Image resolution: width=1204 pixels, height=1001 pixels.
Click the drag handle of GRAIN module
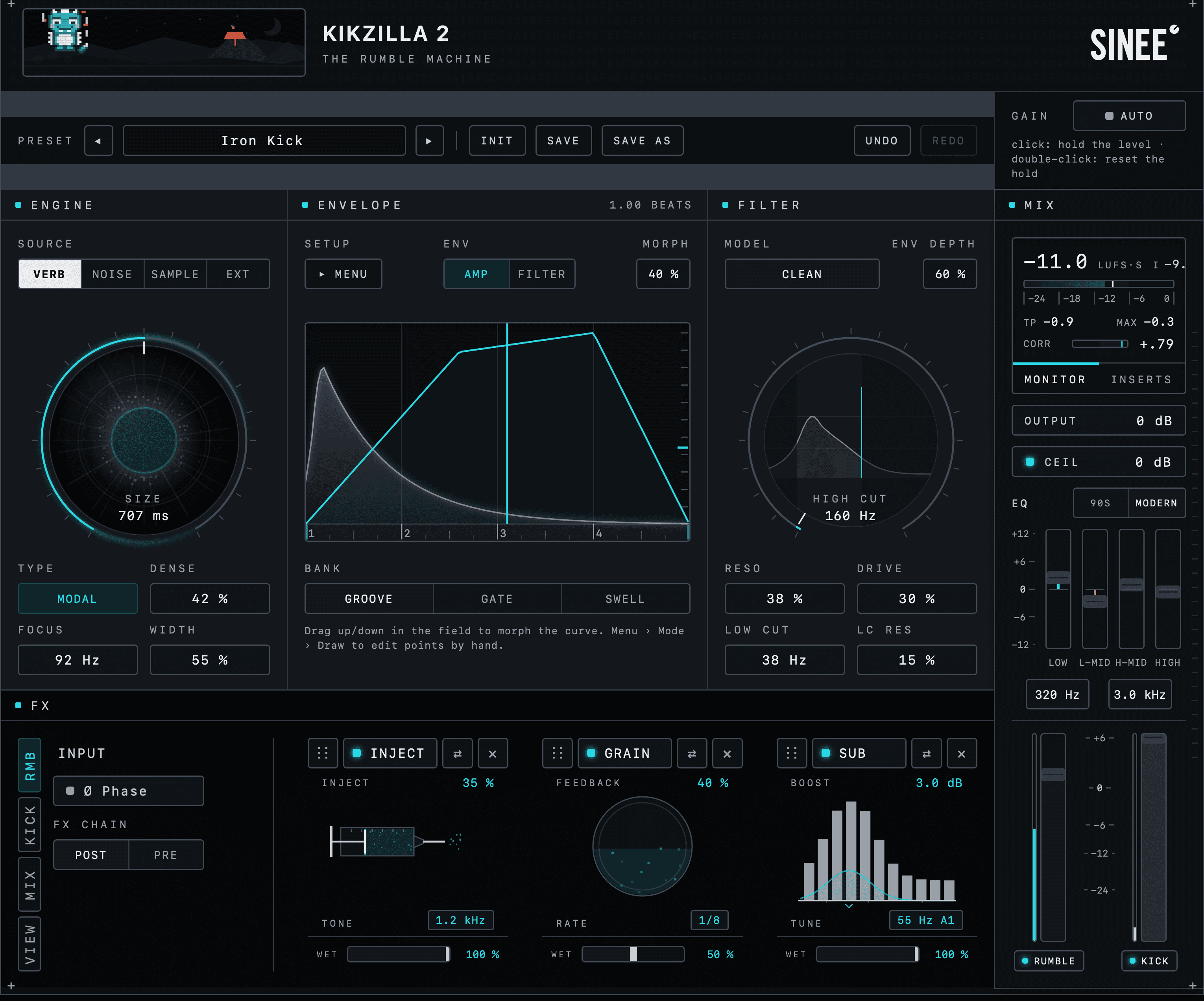557,754
